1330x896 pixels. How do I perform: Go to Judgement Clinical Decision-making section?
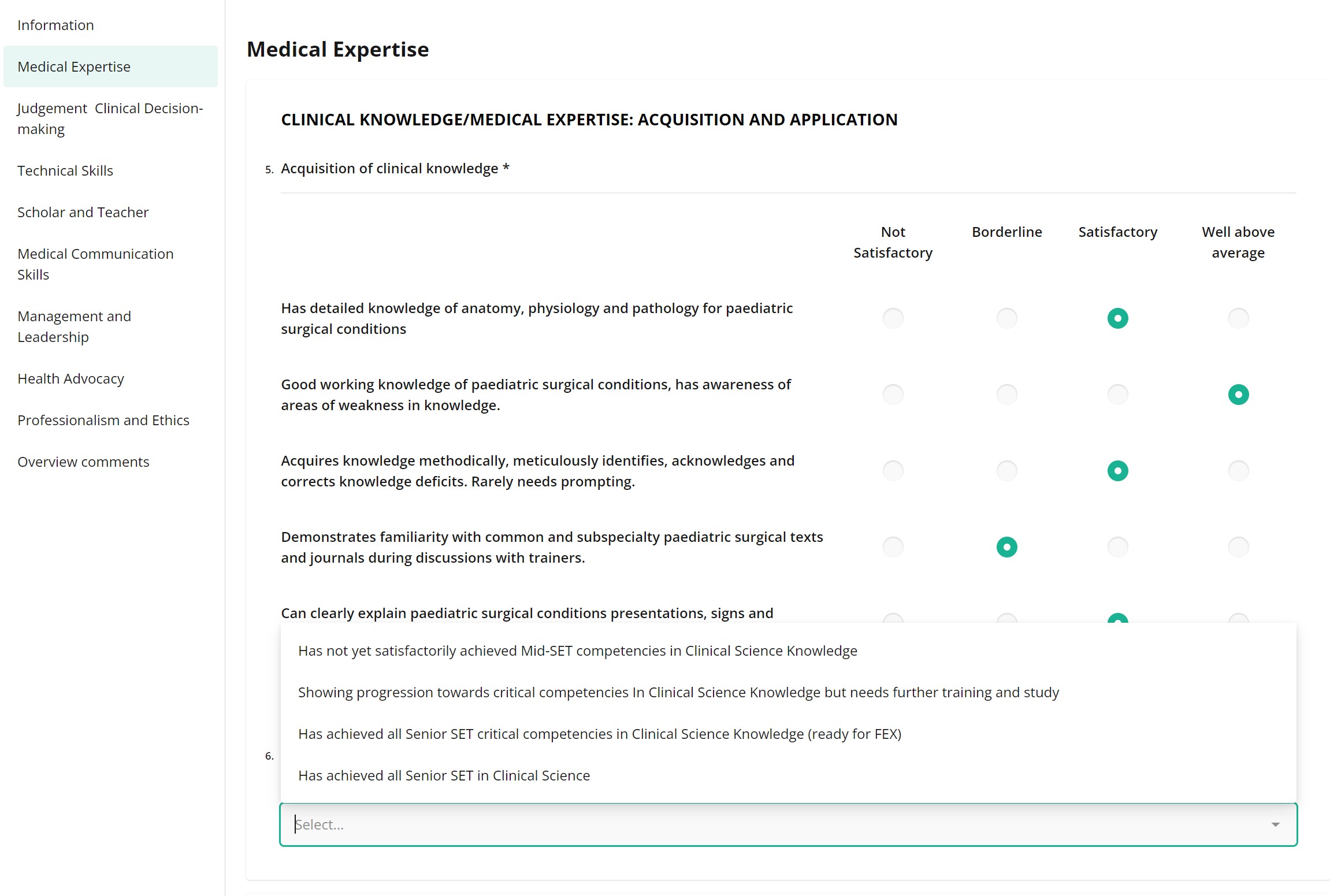click(110, 119)
